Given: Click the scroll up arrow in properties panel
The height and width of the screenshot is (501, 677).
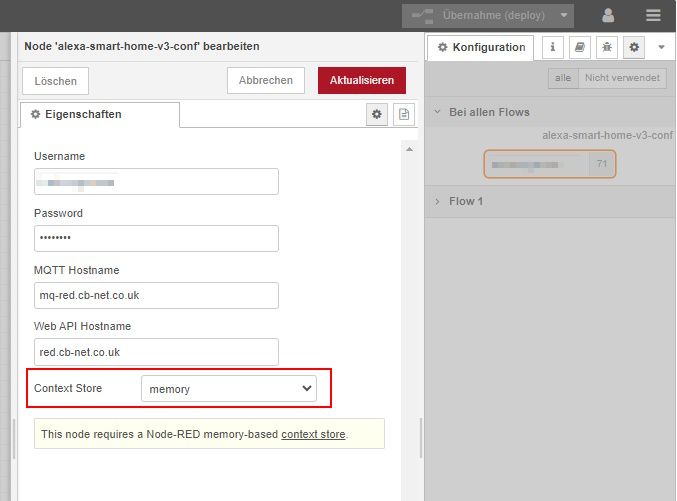Looking at the screenshot, I should tap(409, 149).
